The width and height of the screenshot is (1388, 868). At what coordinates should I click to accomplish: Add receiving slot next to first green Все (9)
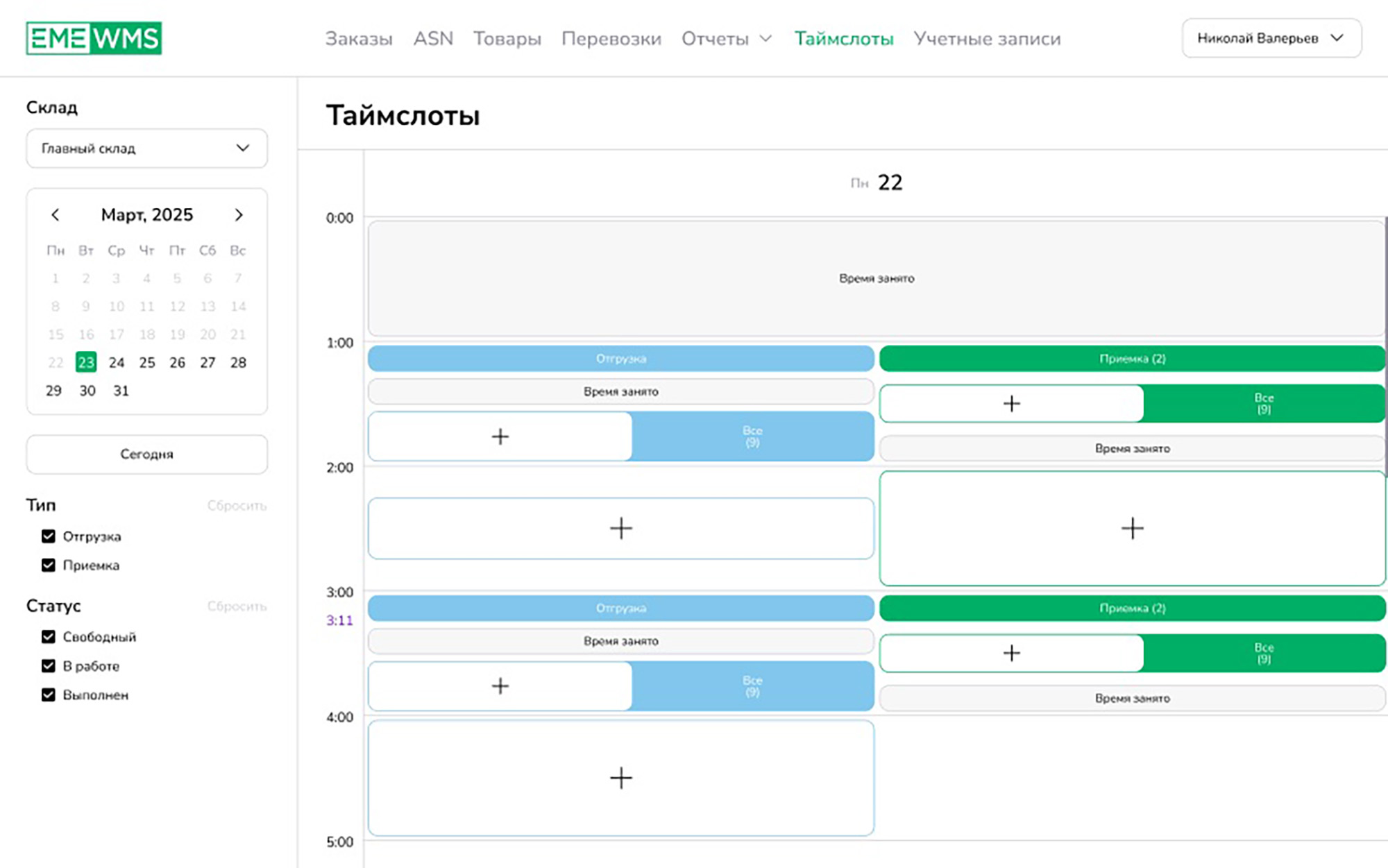1011,404
